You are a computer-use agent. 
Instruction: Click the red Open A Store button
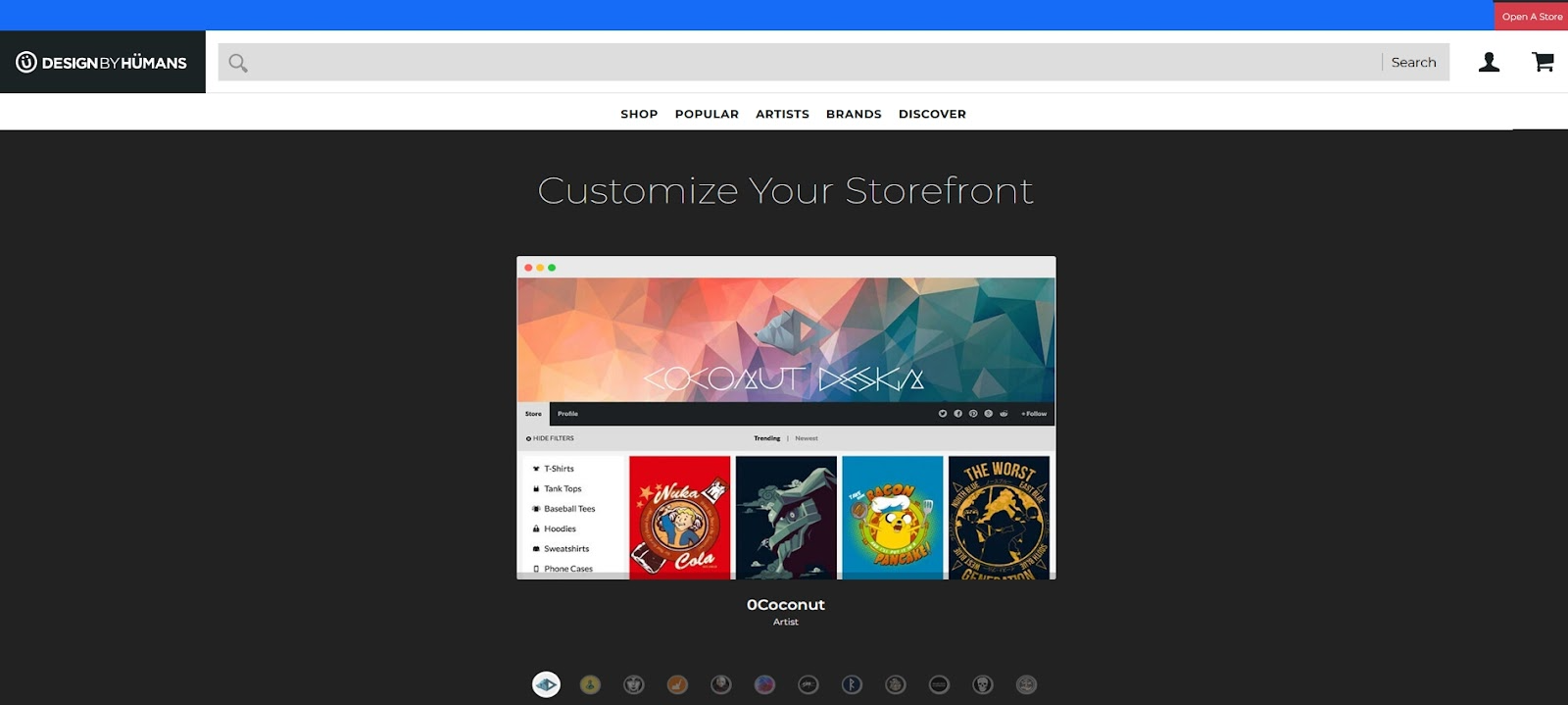1532,16
